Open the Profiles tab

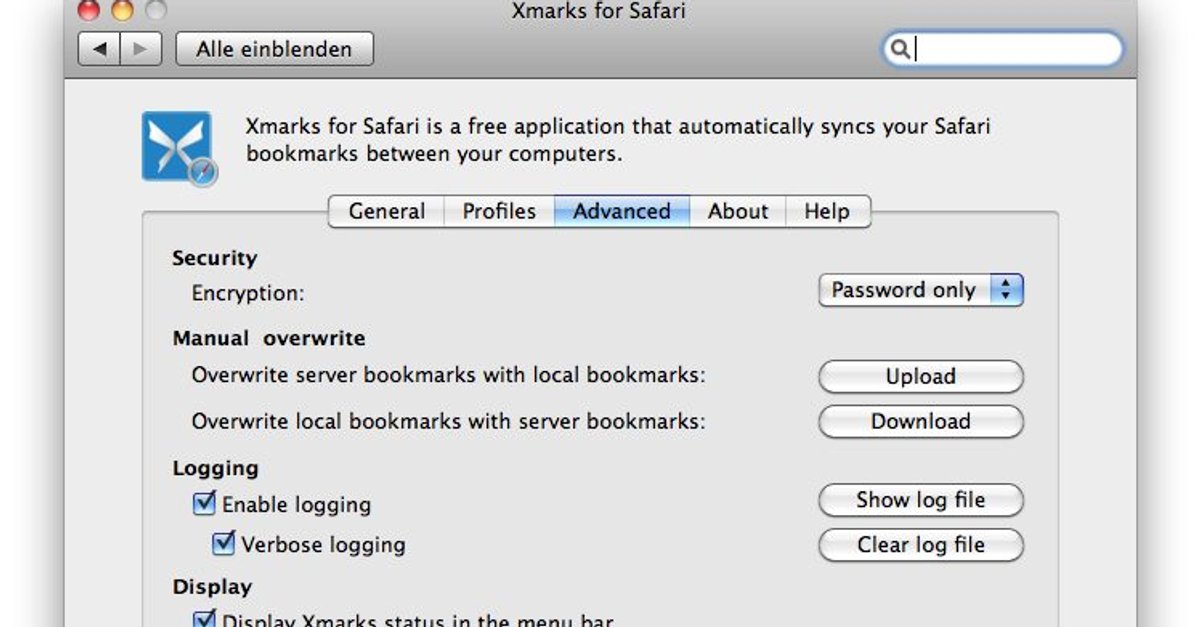click(x=499, y=211)
